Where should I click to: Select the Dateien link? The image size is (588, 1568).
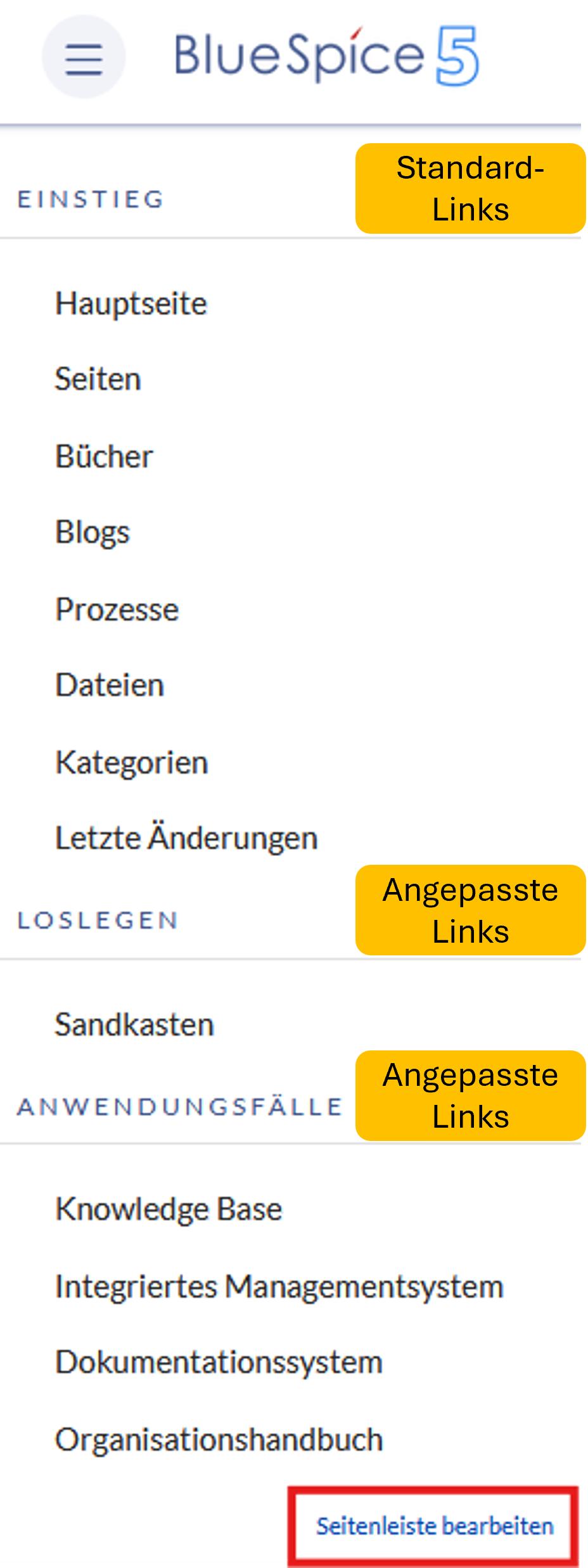click(110, 685)
